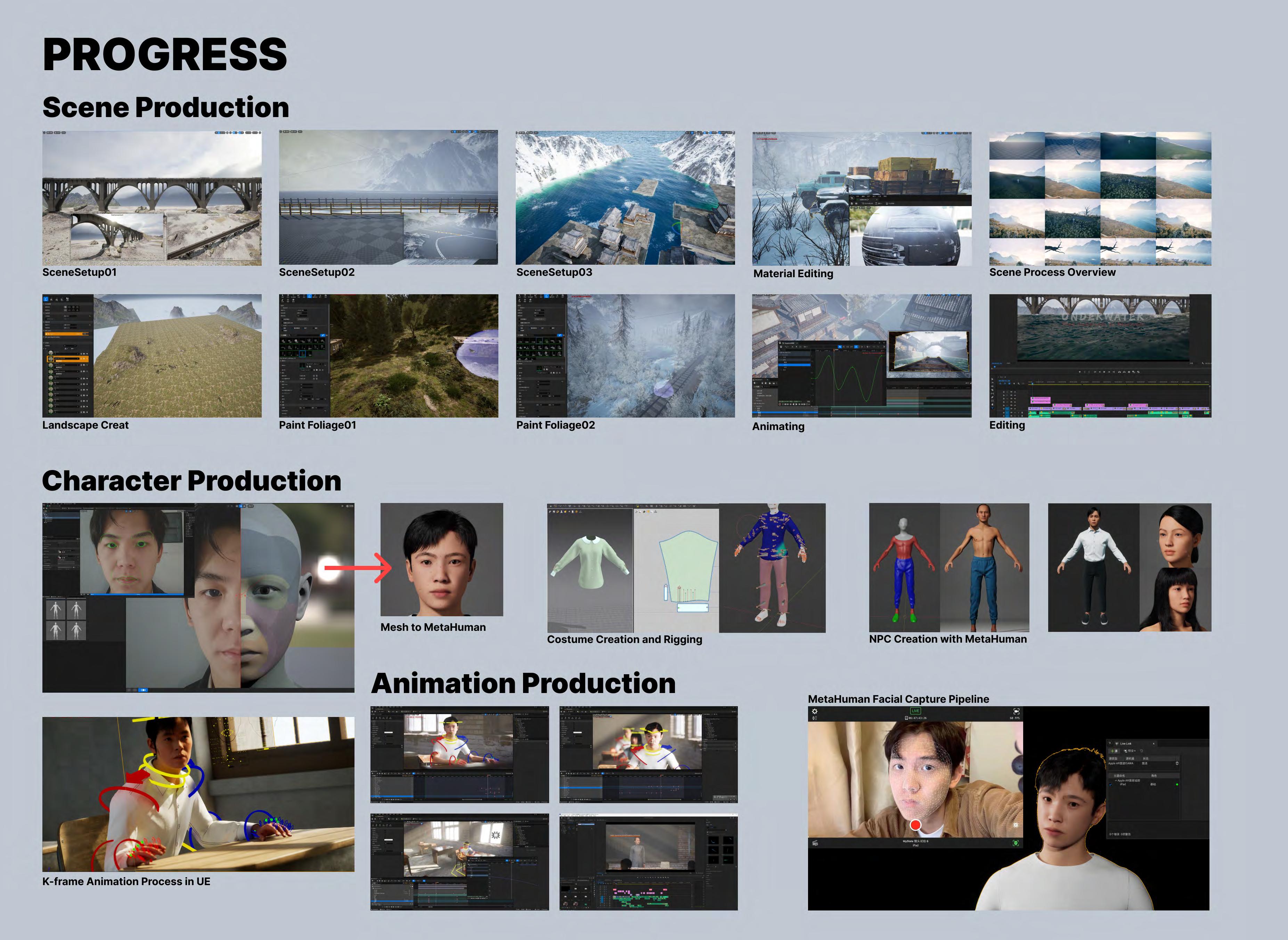Tap the red record button on face capture

coord(916,825)
